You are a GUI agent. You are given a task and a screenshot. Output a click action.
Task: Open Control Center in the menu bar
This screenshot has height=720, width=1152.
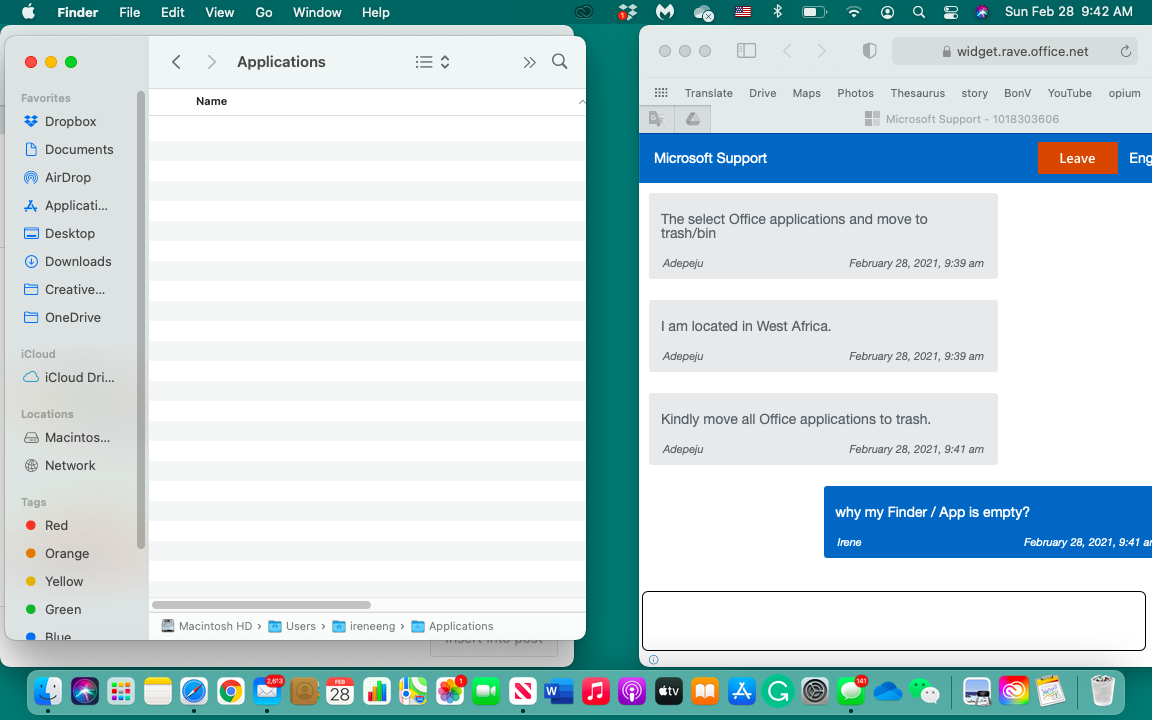click(x=950, y=12)
